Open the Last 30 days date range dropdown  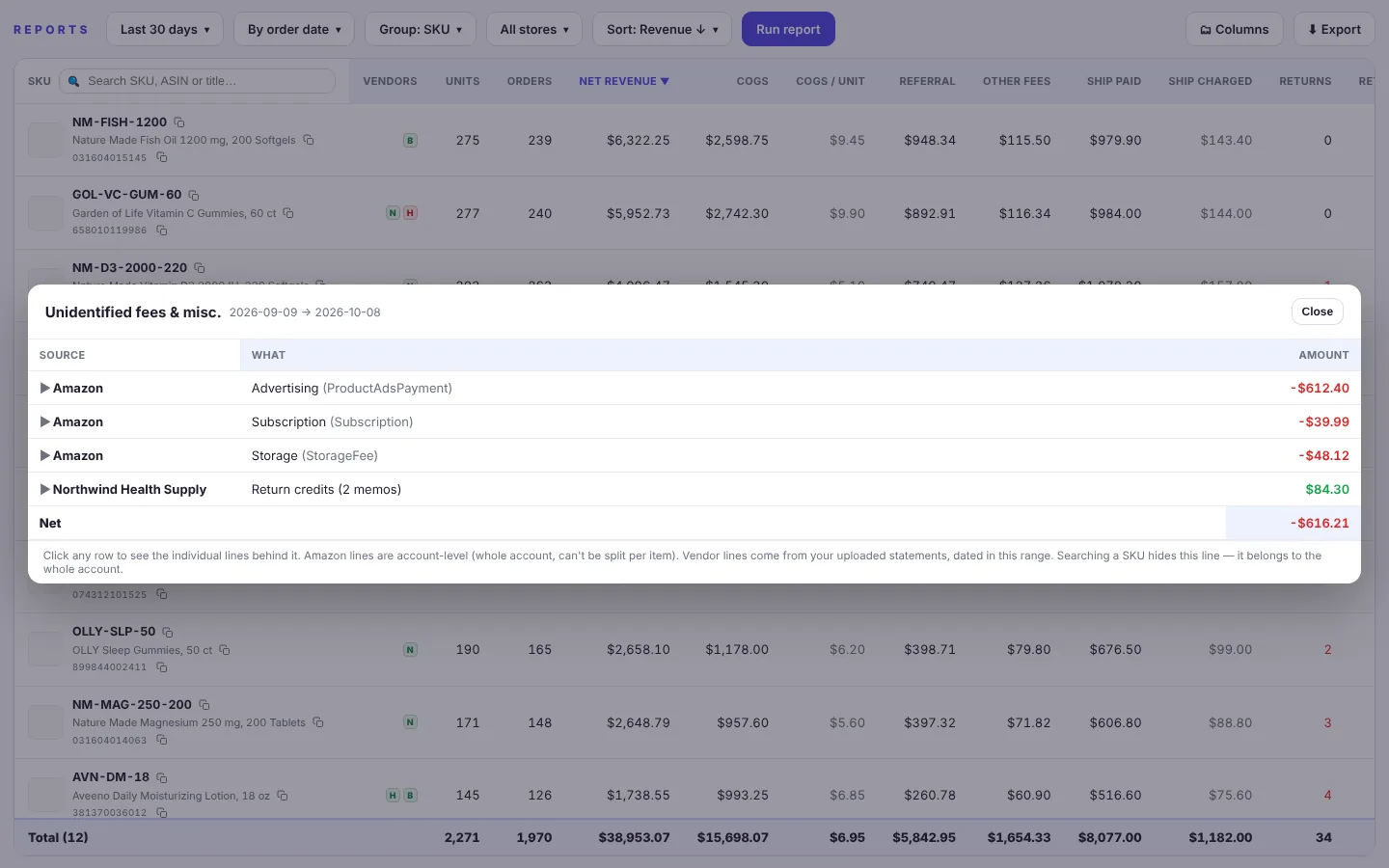point(165,29)
